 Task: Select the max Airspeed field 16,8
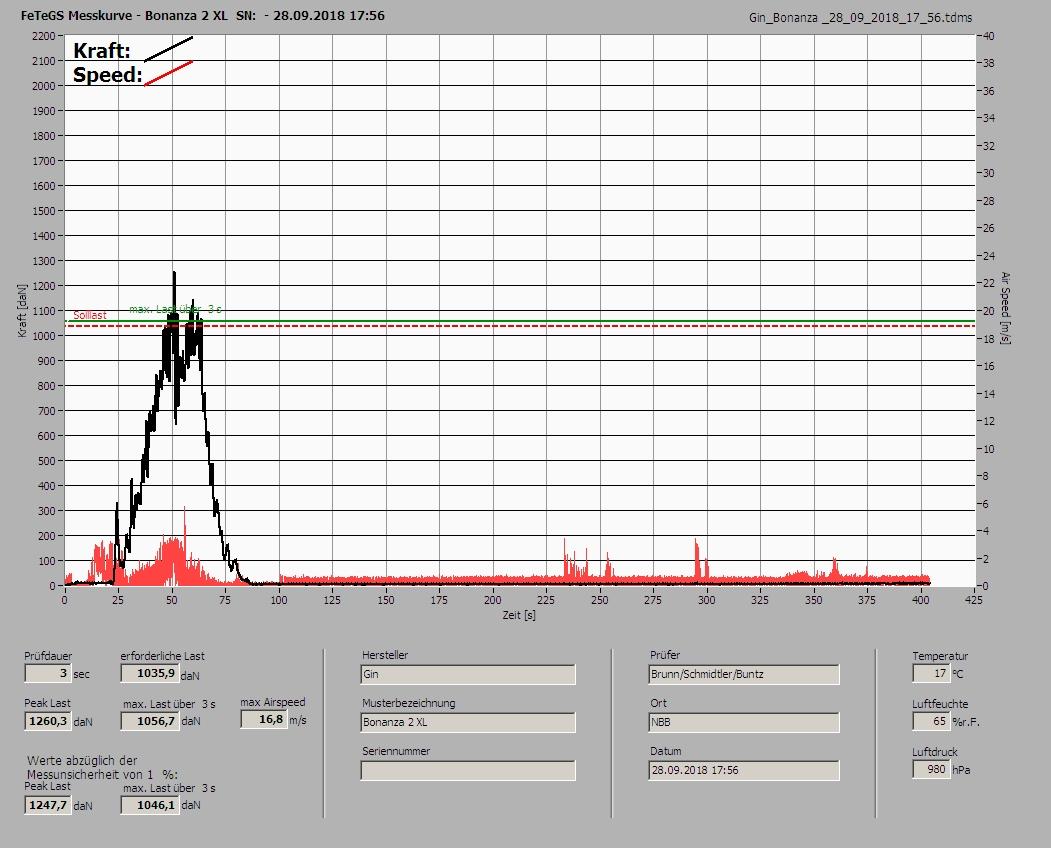264,719
